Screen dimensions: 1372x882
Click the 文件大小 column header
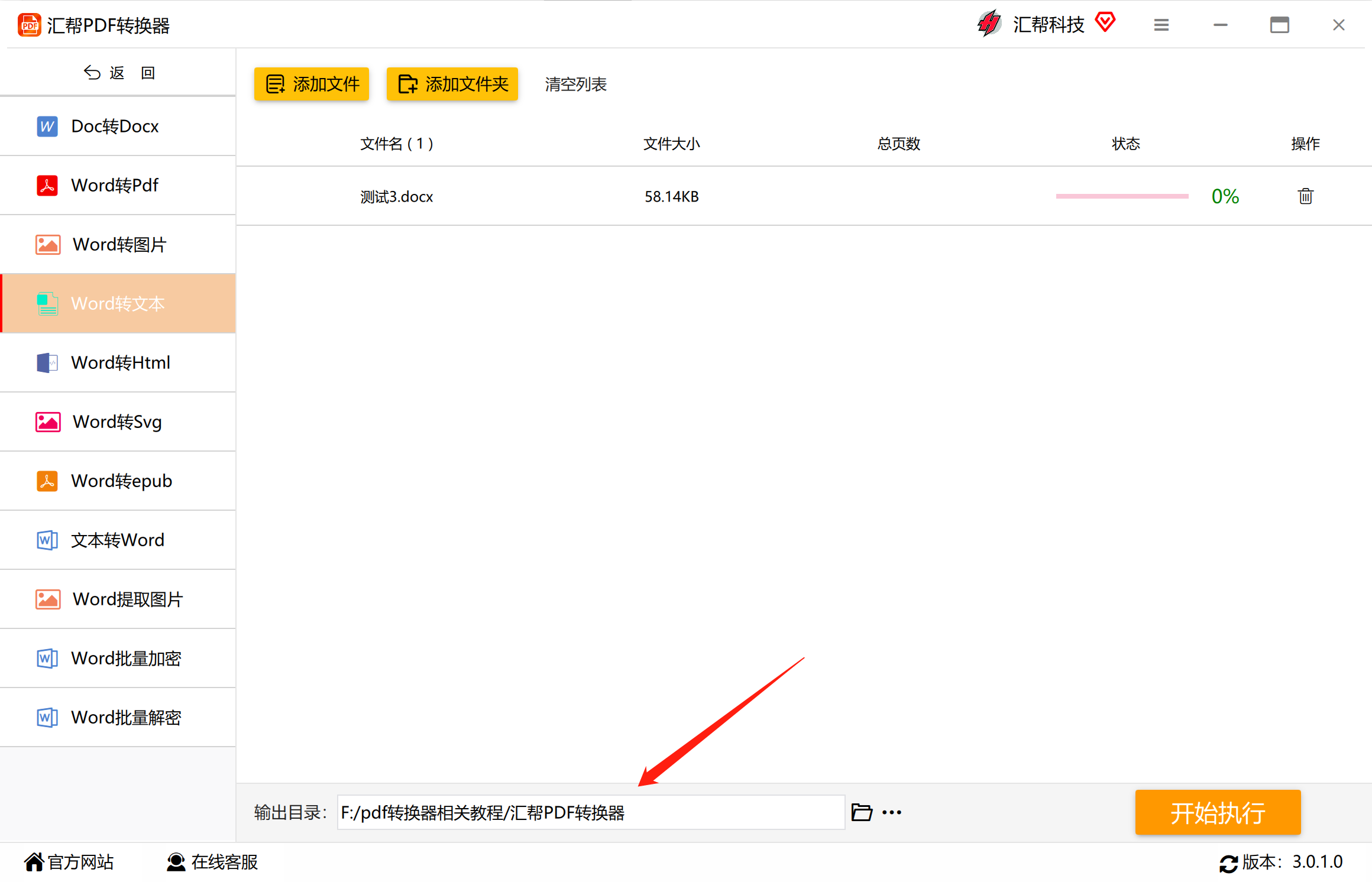(672, 144)
